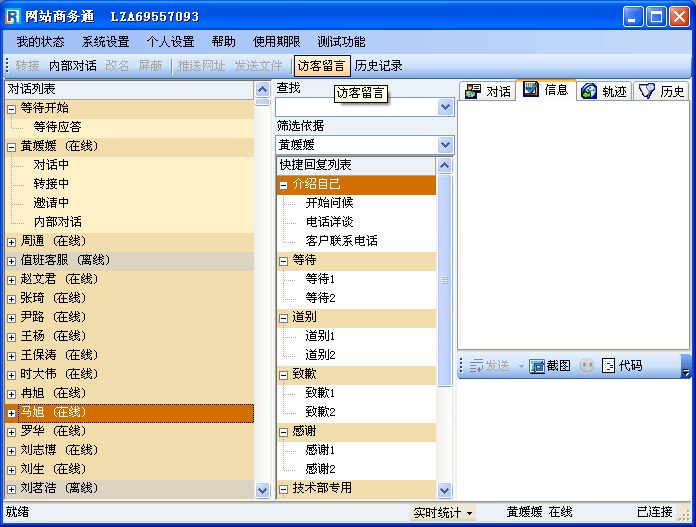Click dialog list scrollbar up arrow

263,90
